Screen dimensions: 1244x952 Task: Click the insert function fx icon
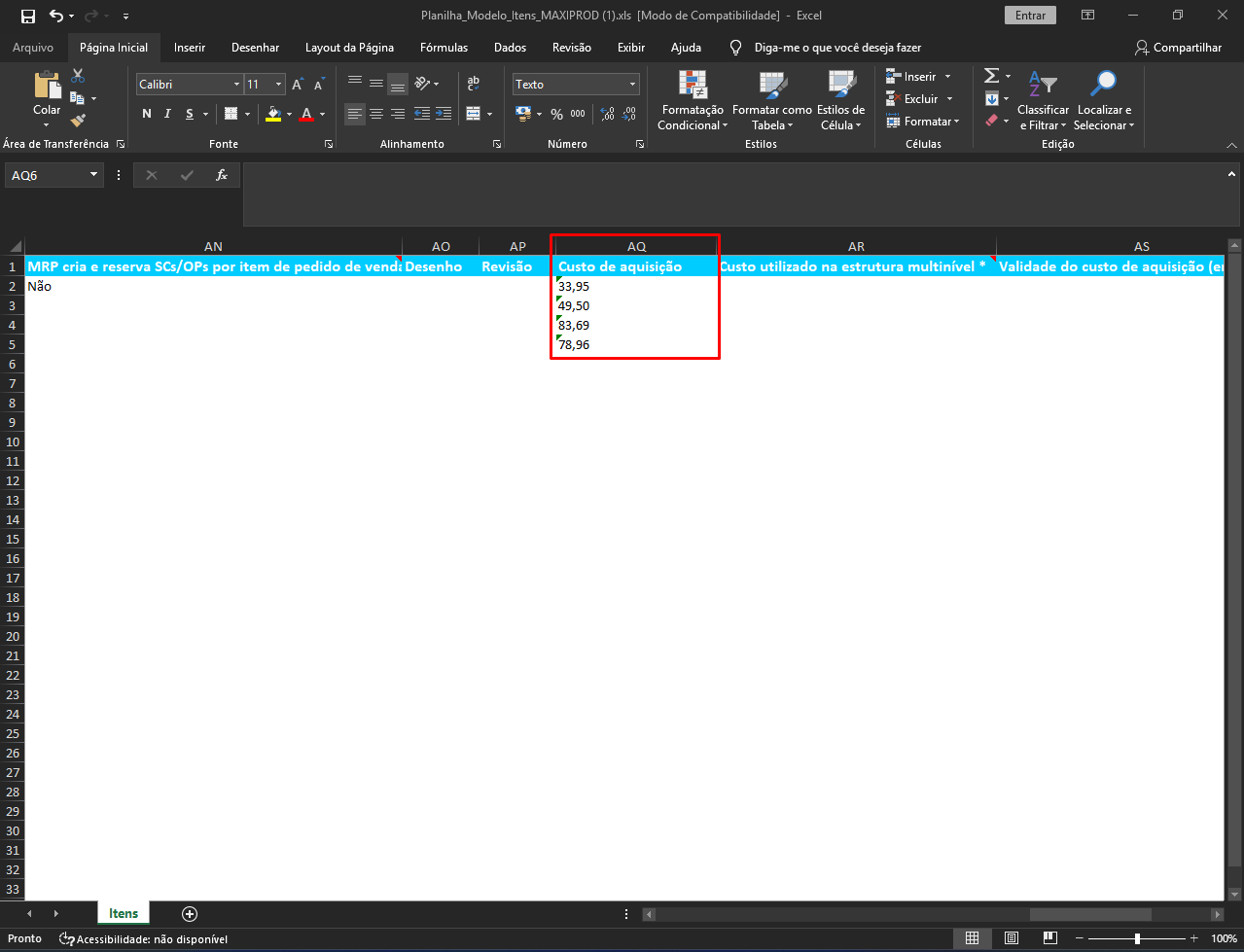[222, 175]
